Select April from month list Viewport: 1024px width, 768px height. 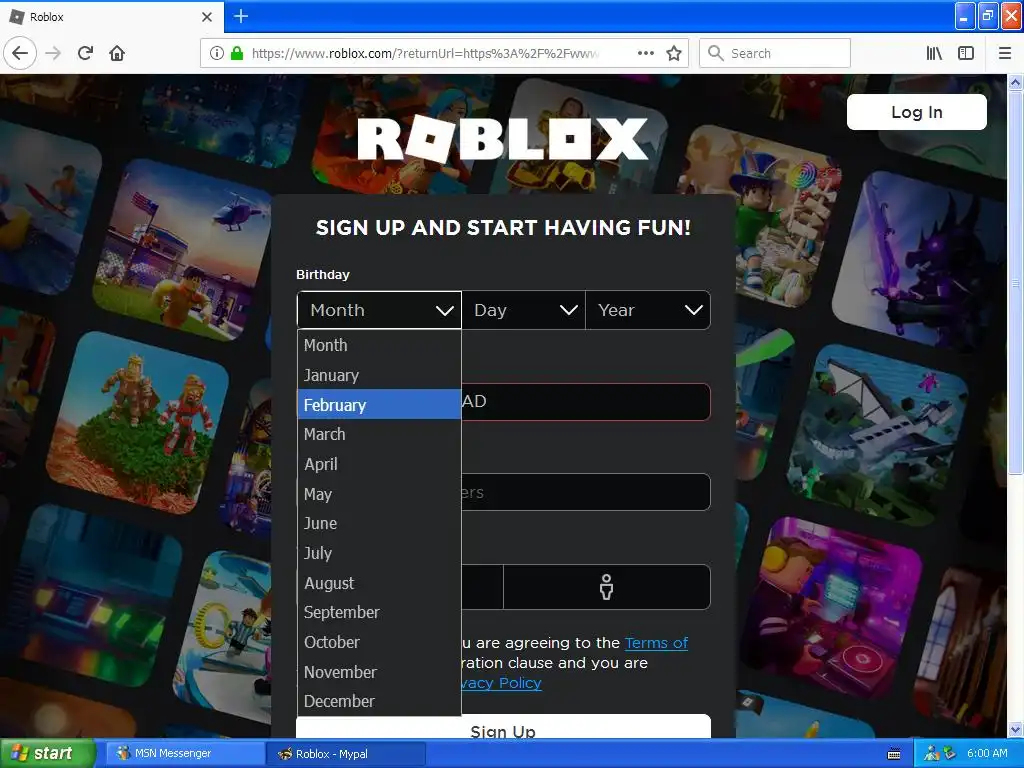tap(379, 464)
